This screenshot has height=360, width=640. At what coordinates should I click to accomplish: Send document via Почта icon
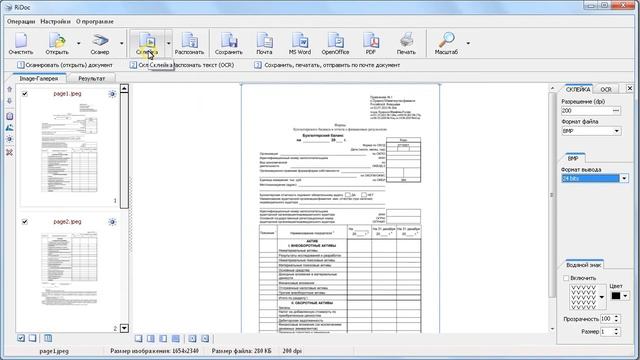pos(264,43)
